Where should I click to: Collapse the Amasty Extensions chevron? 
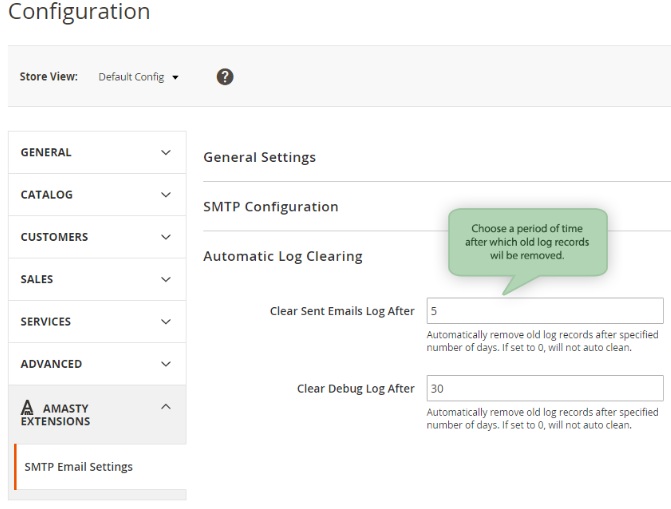(166, 407)
